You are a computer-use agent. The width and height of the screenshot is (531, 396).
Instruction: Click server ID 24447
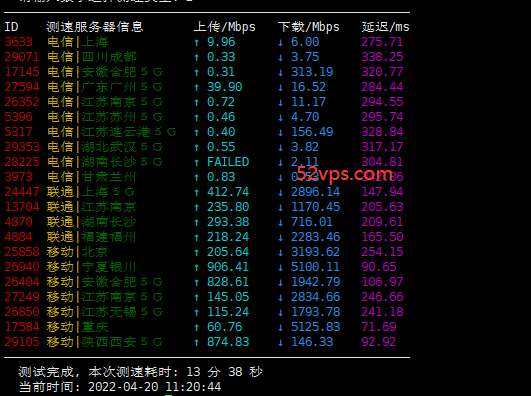tap(22, 192)
